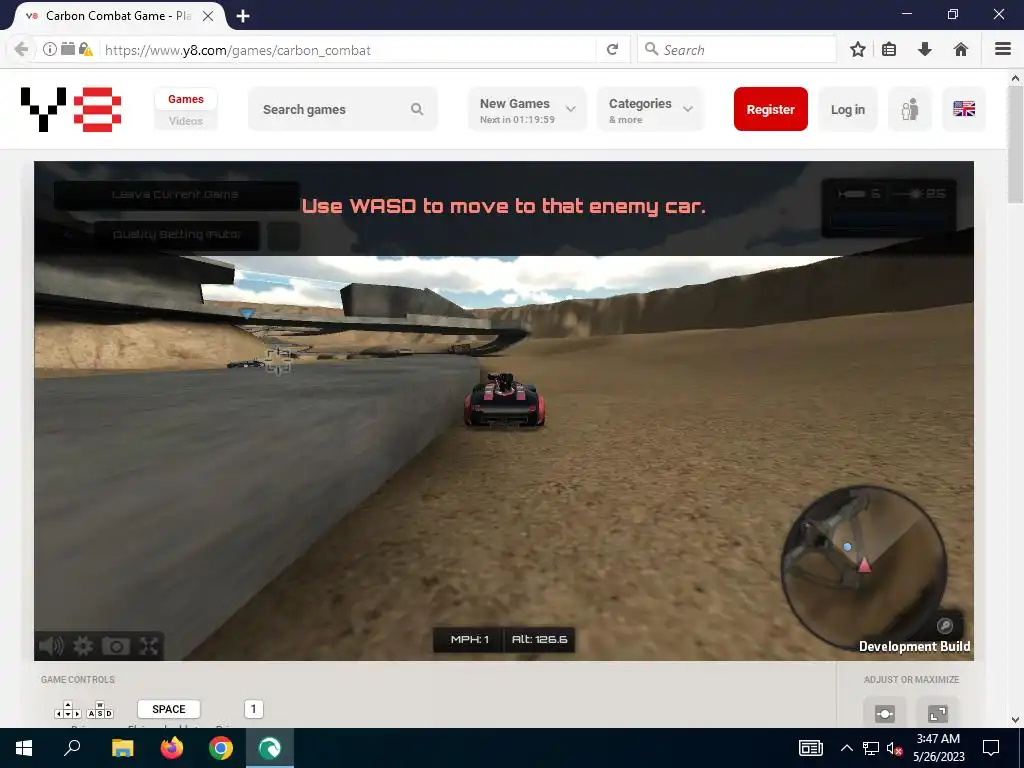
Task: Maximize the game with the expand icon
Action: click(938, 713)
